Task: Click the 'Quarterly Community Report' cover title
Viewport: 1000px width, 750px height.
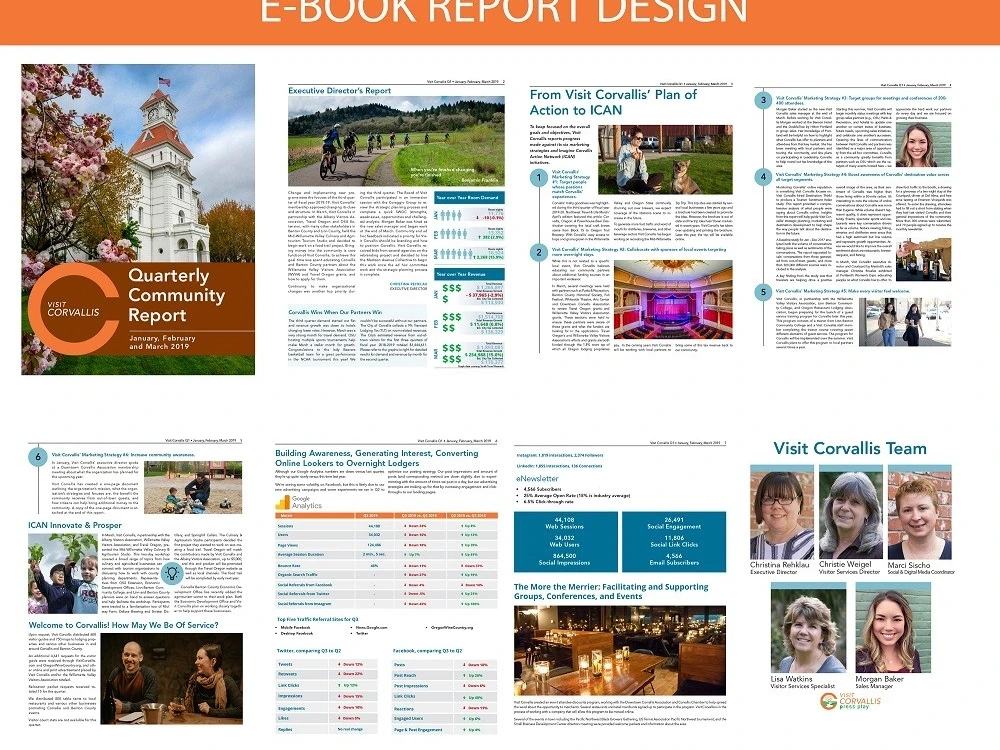Action: (176, 295)
